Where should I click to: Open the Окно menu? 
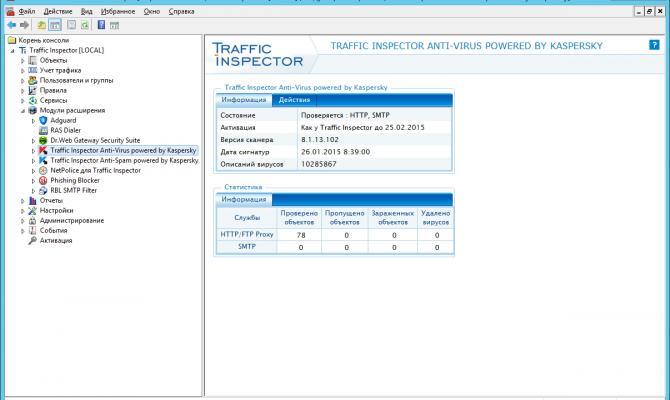tap(152, 12)
